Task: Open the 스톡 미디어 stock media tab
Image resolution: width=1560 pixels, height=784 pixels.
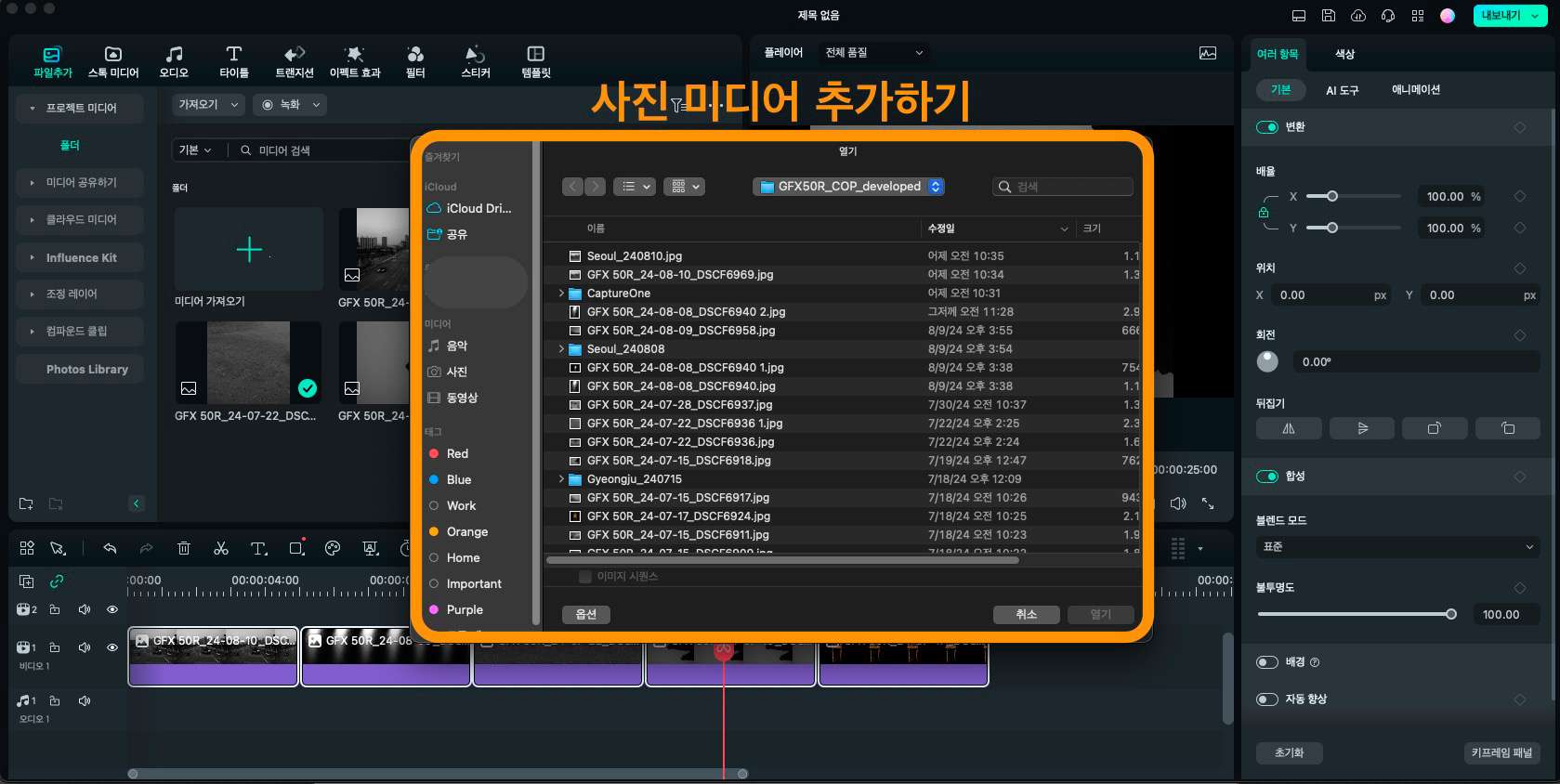Action: (112, 62)
